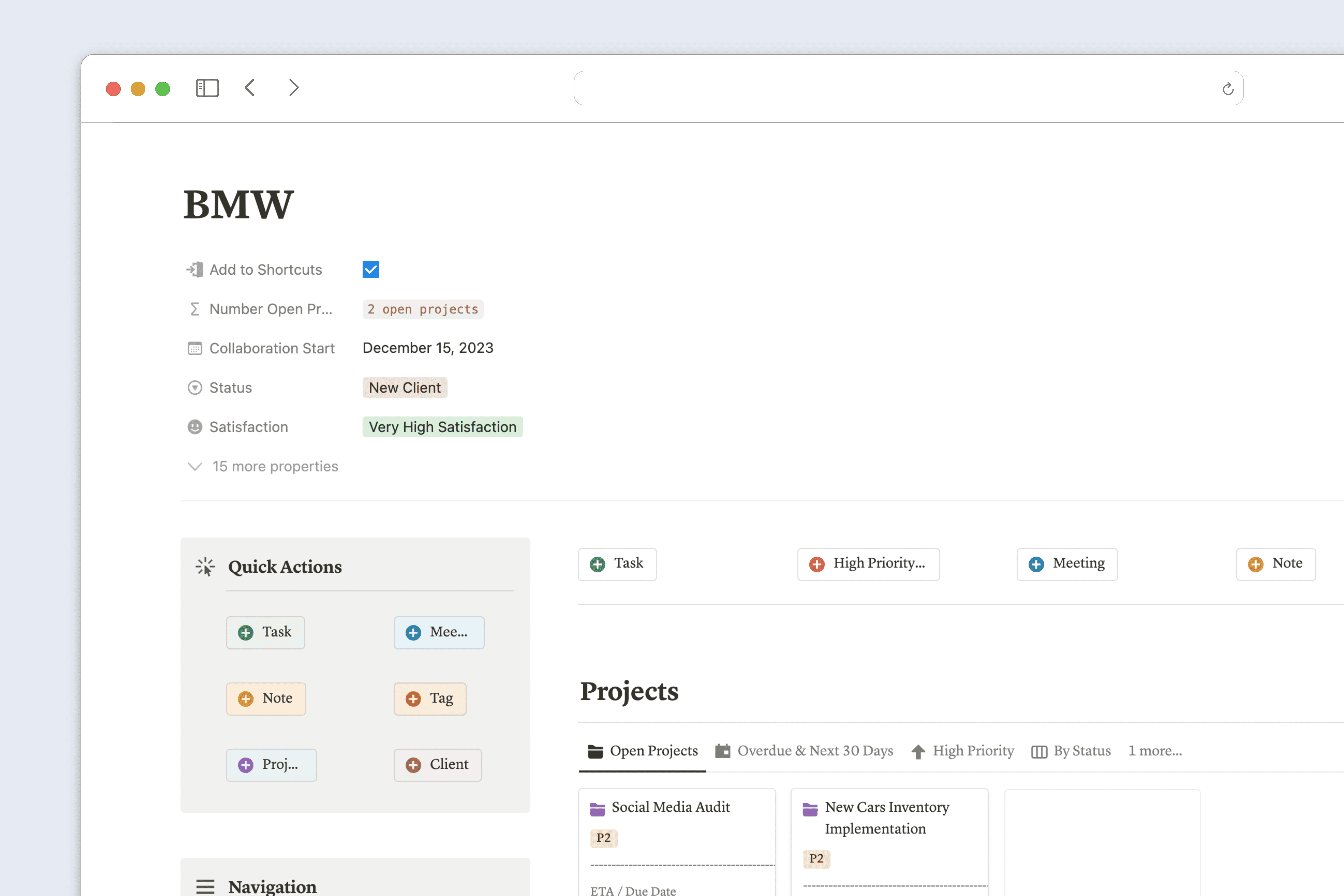This screenshot has height=896, width=1344.
Task: Toggle the sidebar panel icon
Action: (207, 87)
